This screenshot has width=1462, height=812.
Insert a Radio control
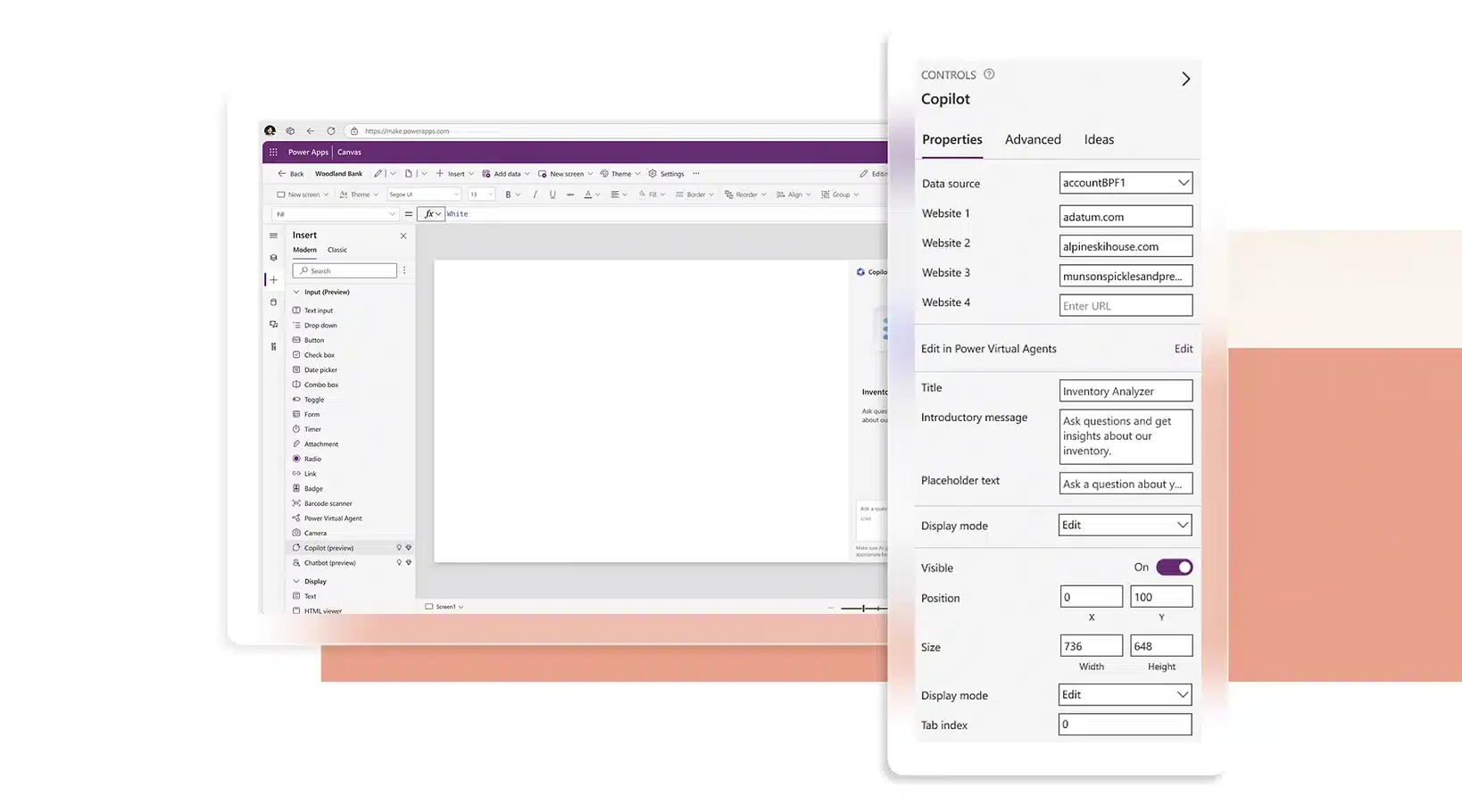click(307, 459)
